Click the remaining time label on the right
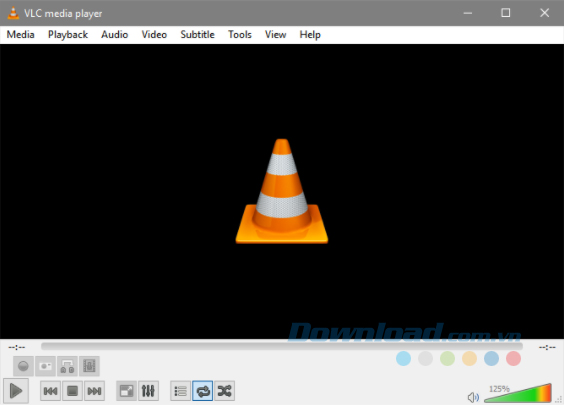This screenshot has height=405, width=564. pos(547,347)
